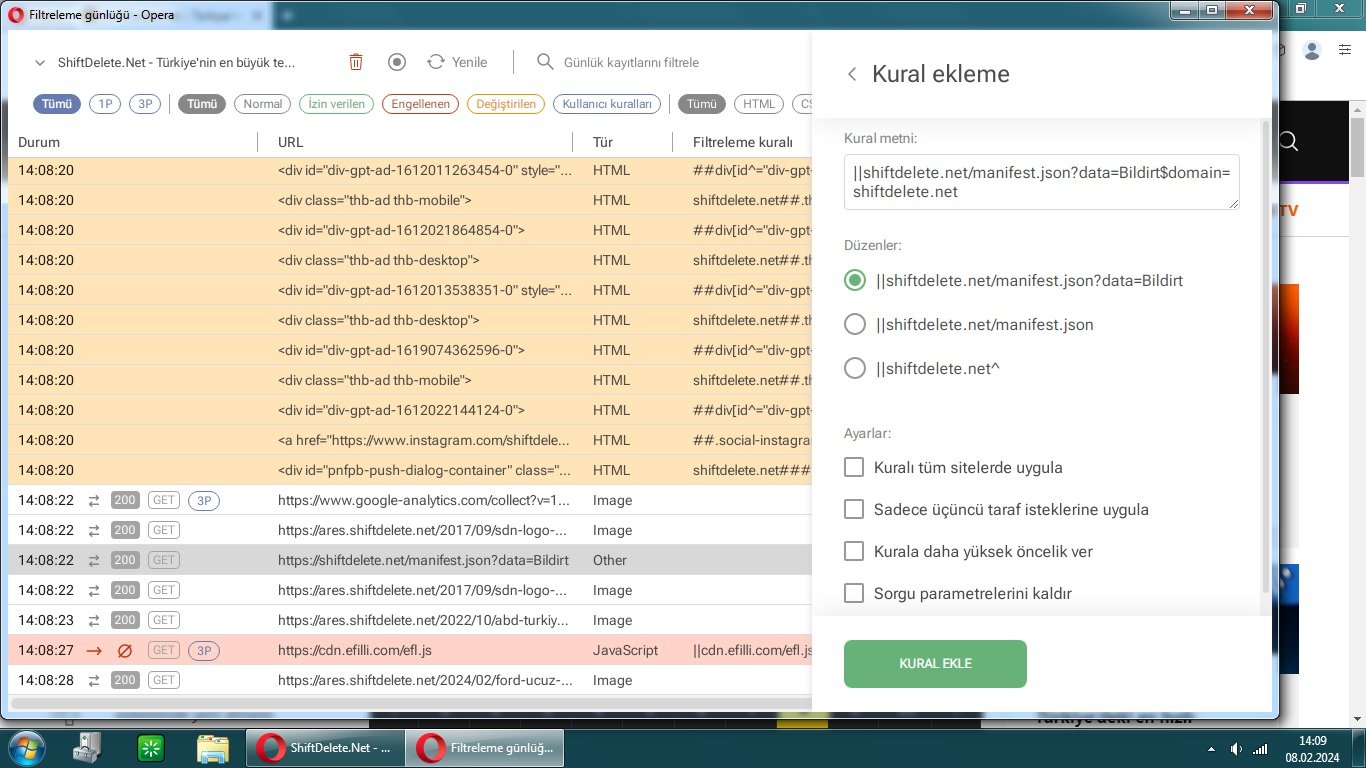Open Opera's easy setup sliders icon
The width and height of the screenshot is (1366, 768).
coord(1343,50)
